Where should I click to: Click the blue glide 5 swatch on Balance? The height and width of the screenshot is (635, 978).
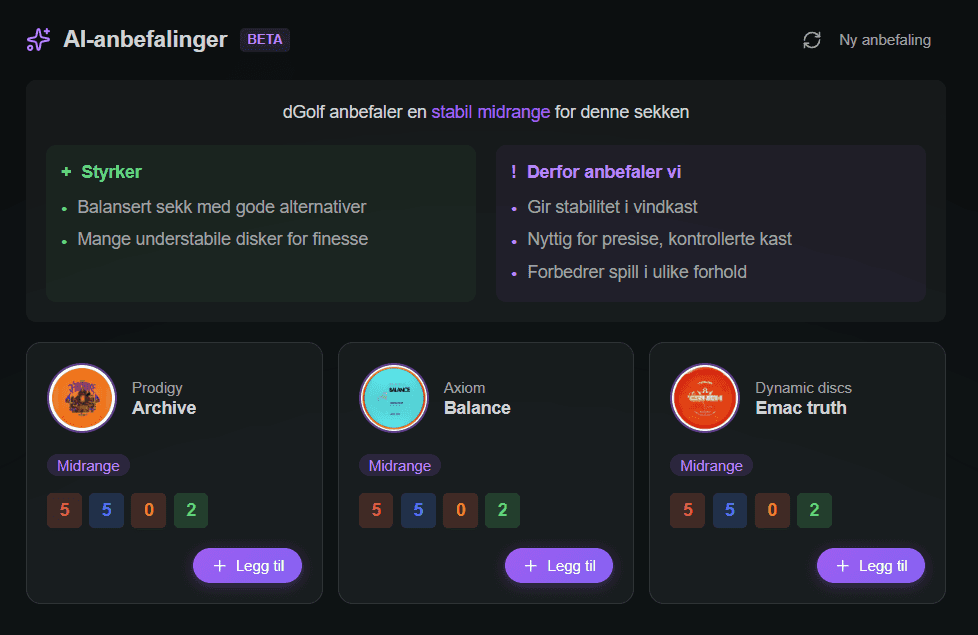click(x=418, y=510)
